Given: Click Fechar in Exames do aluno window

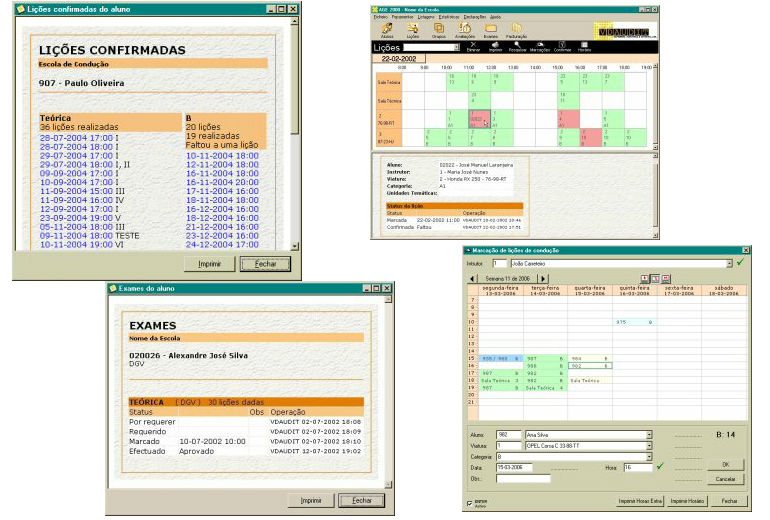Looking at the screenshot, I should point(361,500).
